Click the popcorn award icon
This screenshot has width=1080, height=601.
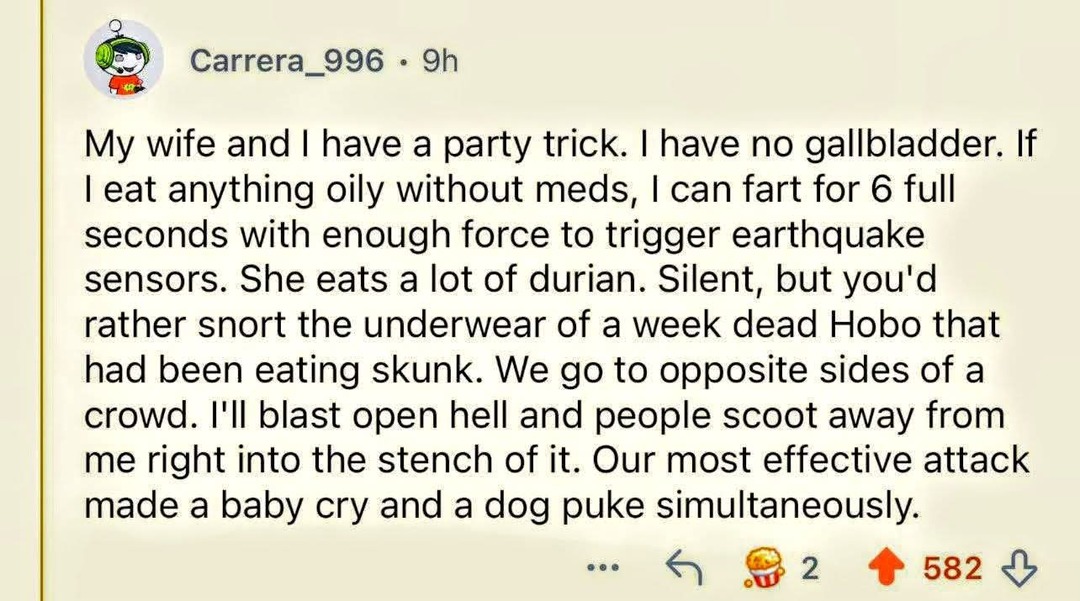tap(763, 567)
